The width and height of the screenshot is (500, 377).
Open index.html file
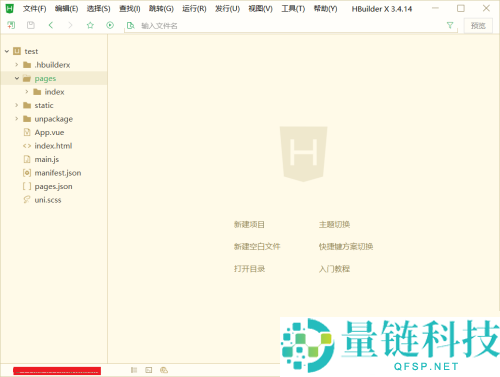(x=53, y=146)
